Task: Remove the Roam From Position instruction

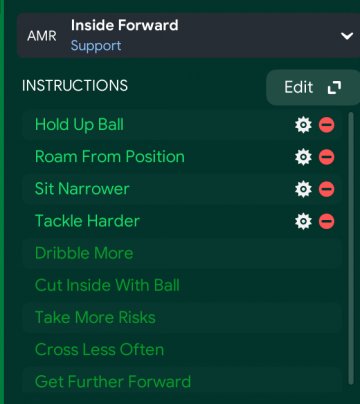Action: click(x=327, y=157)
